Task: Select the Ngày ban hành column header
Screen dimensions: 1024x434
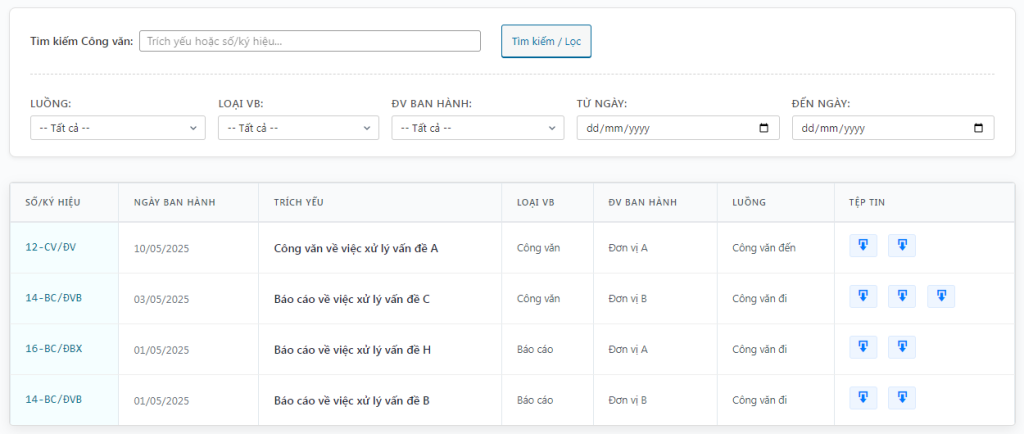Action: 174,202
